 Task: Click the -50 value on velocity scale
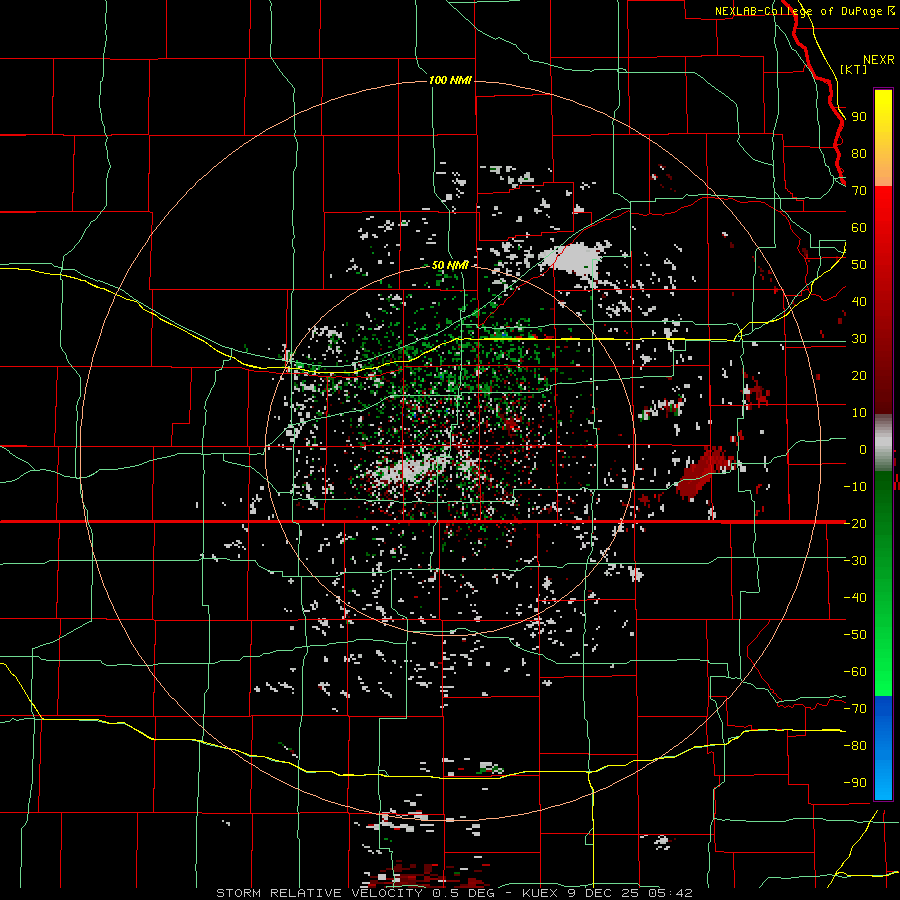point(855,634)
